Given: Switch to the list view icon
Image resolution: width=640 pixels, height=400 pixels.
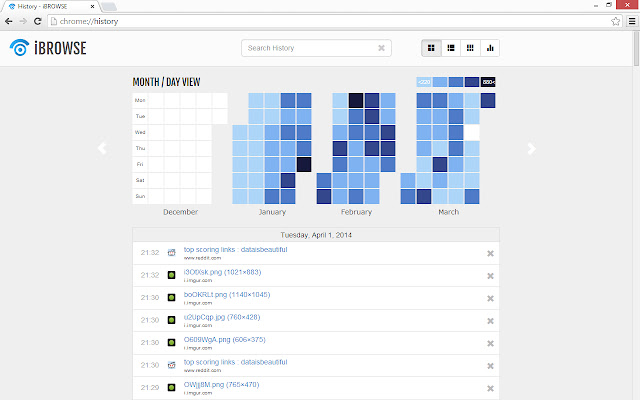Looking at the screenshot, I should pyautogui.click(x=451, y=47).
